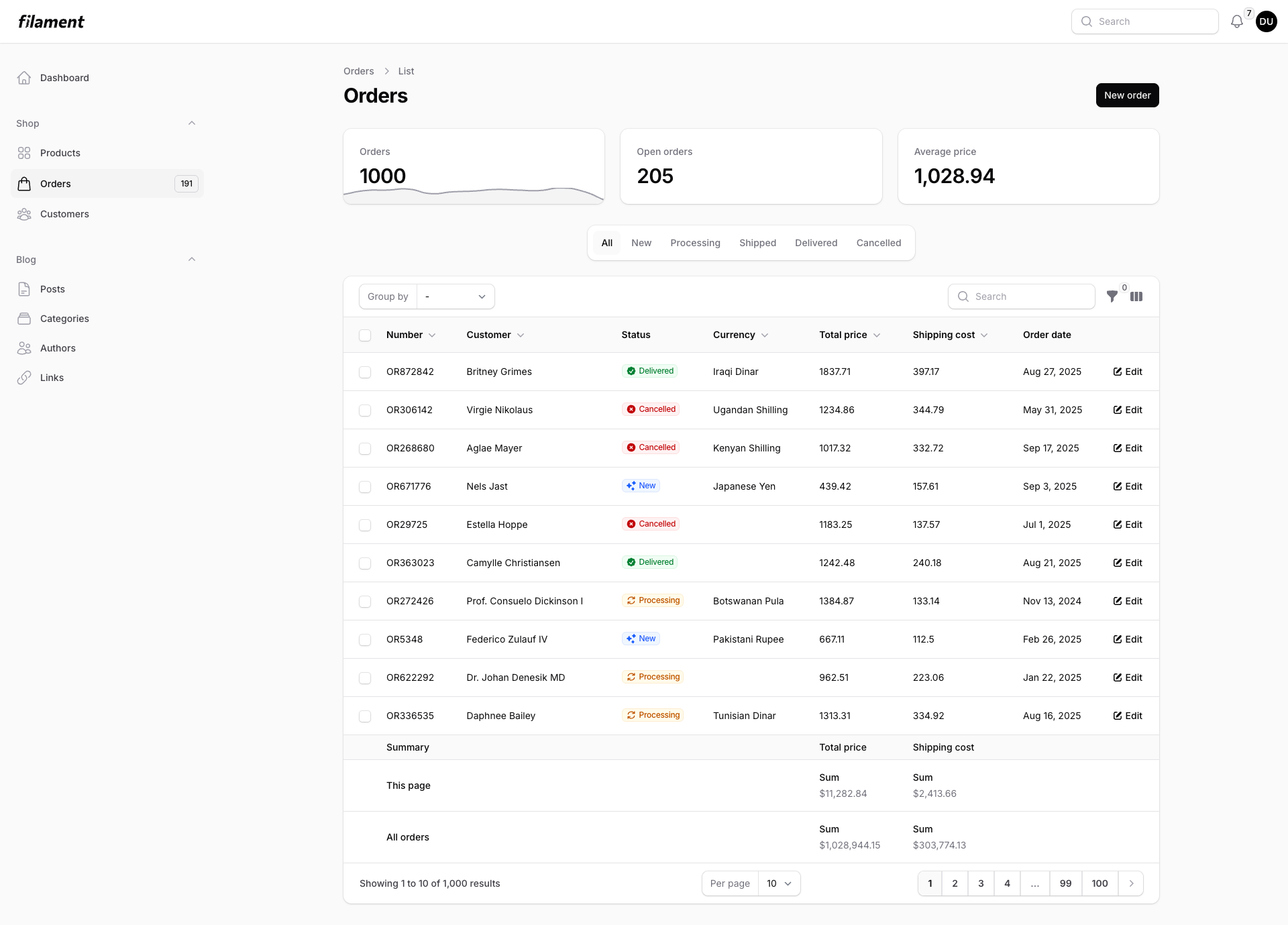
Task: Open the table filters panel
Action: tap(1112, 296)
